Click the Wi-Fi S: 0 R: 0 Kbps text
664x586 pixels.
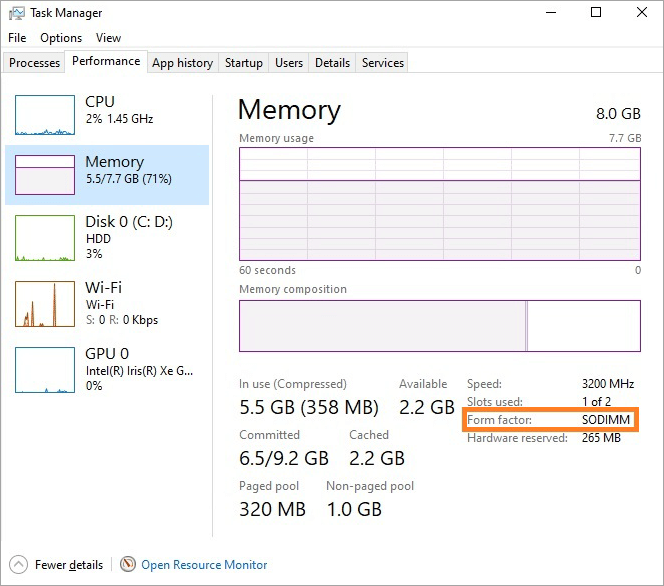pos(122,320)
